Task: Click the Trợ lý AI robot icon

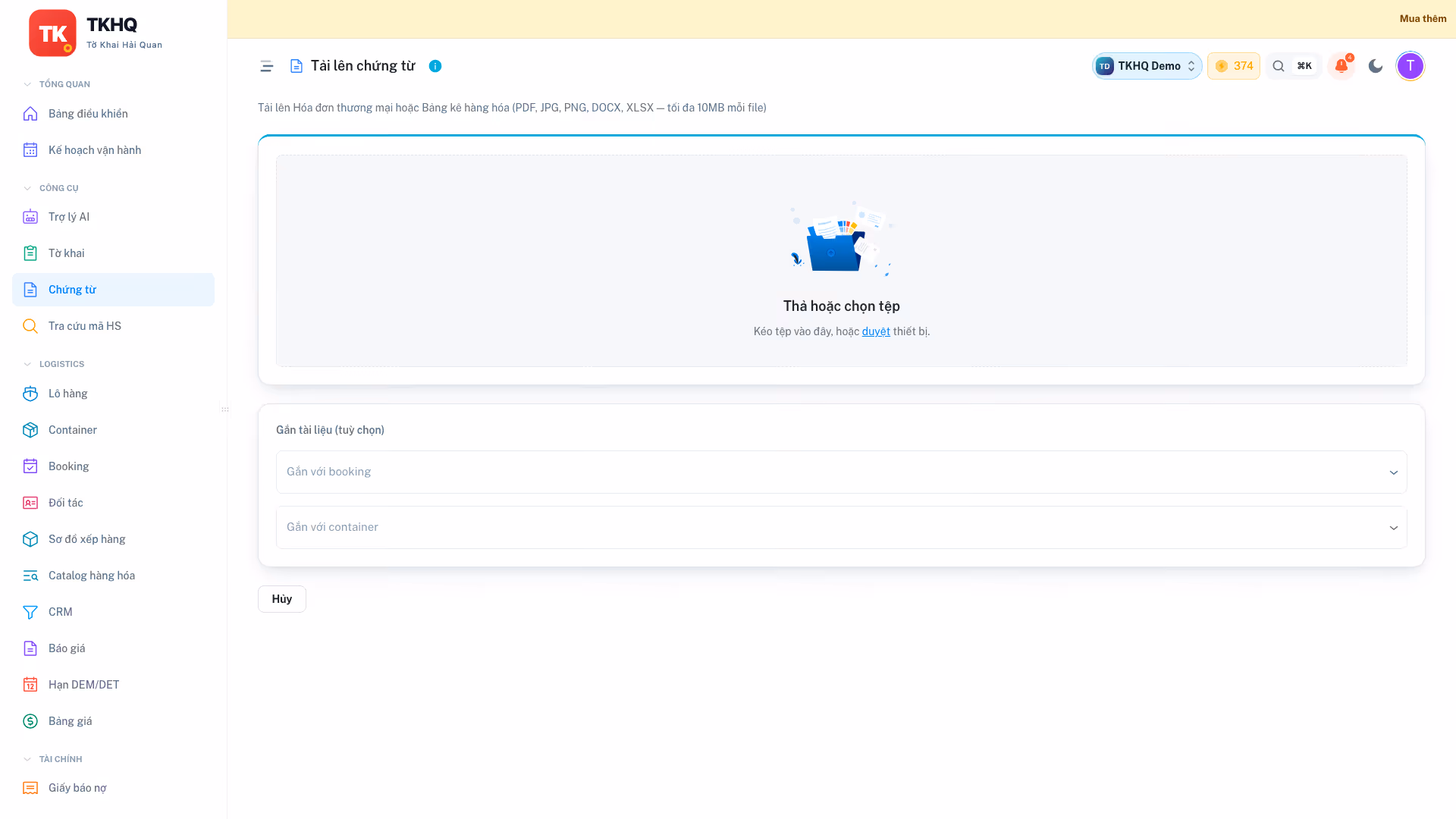Action: click(30, 217)
